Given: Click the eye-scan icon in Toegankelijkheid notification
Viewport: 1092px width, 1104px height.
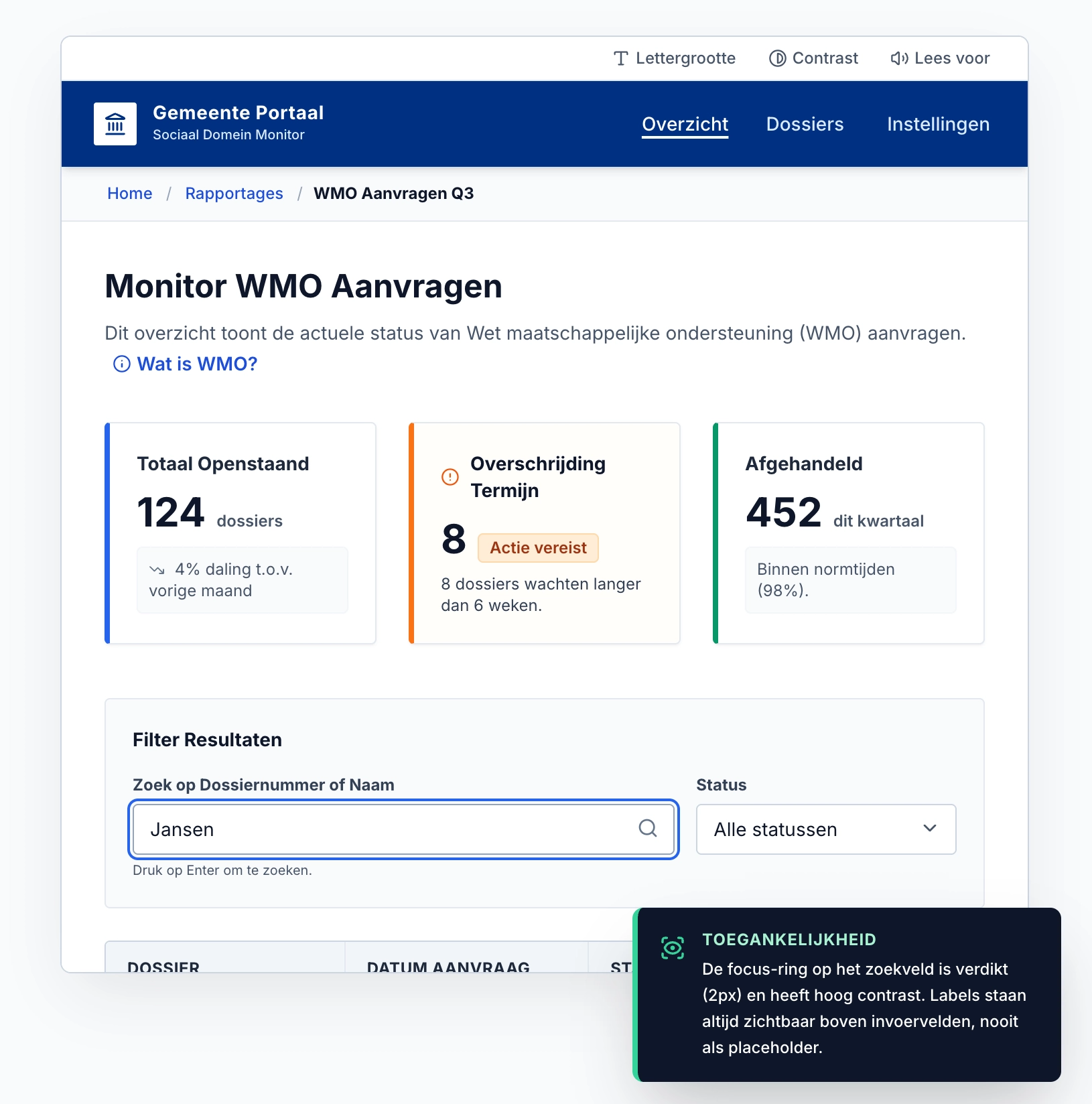Looking at the screenshot, I should [673, 947].
